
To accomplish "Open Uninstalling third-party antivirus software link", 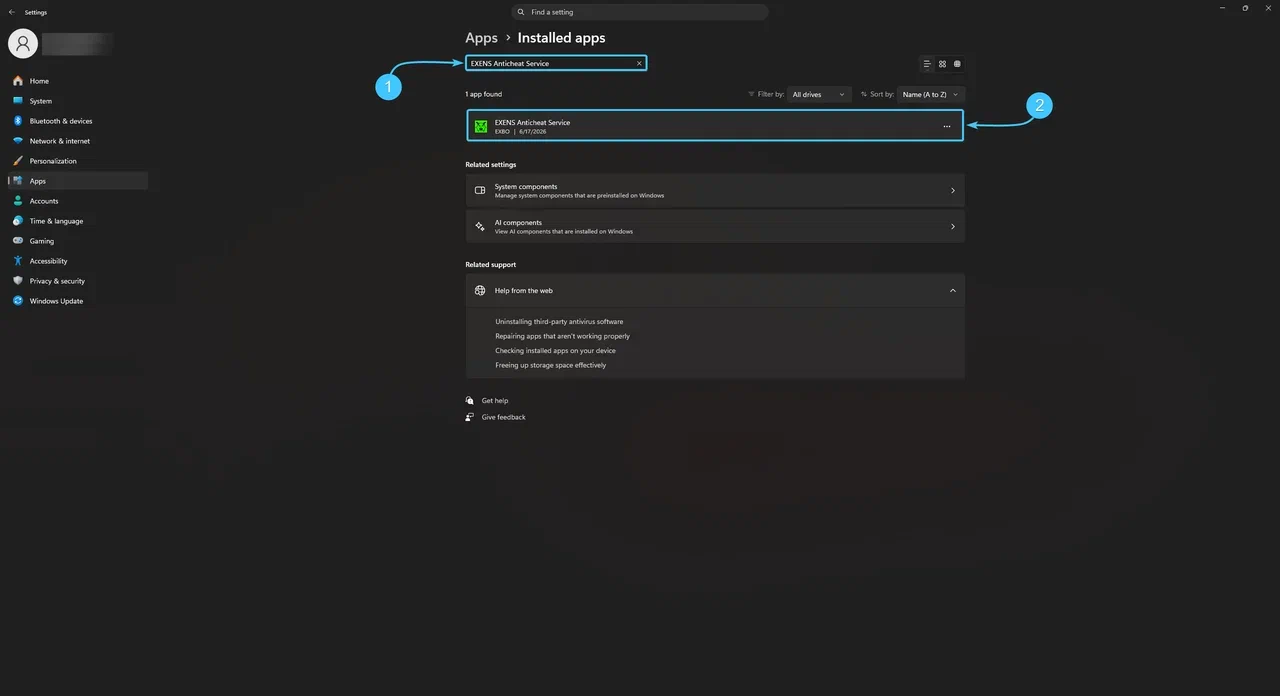I will 559,322.
